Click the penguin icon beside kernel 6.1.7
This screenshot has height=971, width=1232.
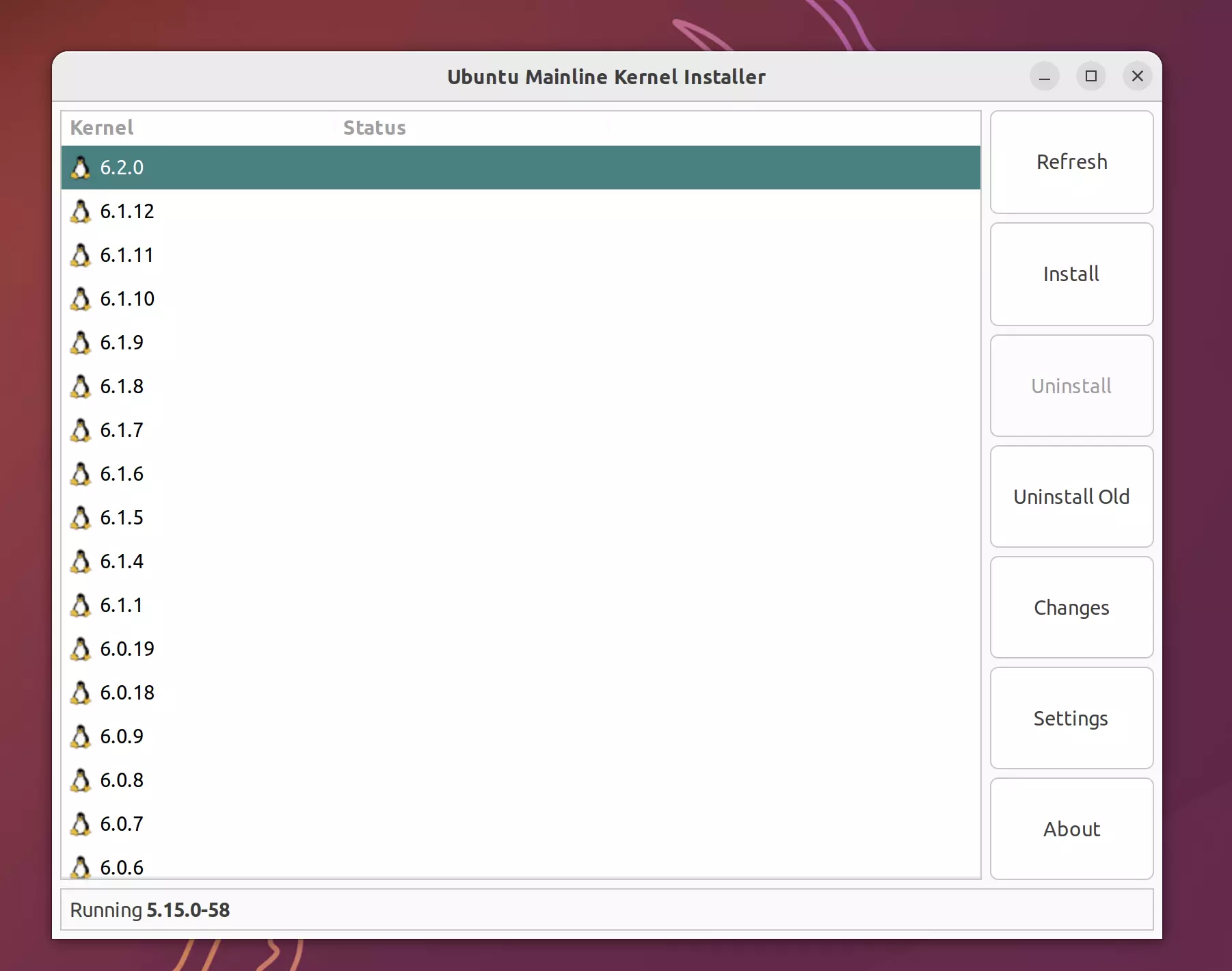point(81,430)
